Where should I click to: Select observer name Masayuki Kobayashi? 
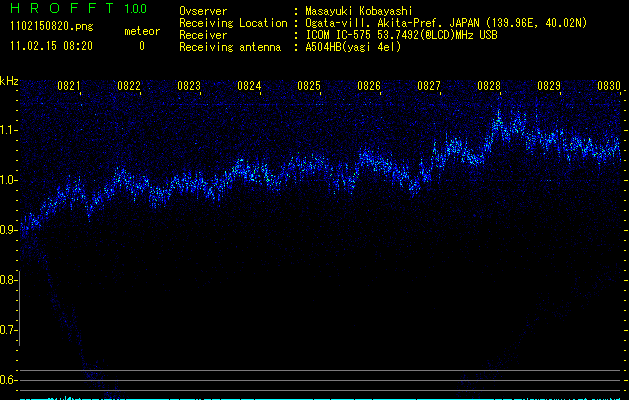point(359,11)
